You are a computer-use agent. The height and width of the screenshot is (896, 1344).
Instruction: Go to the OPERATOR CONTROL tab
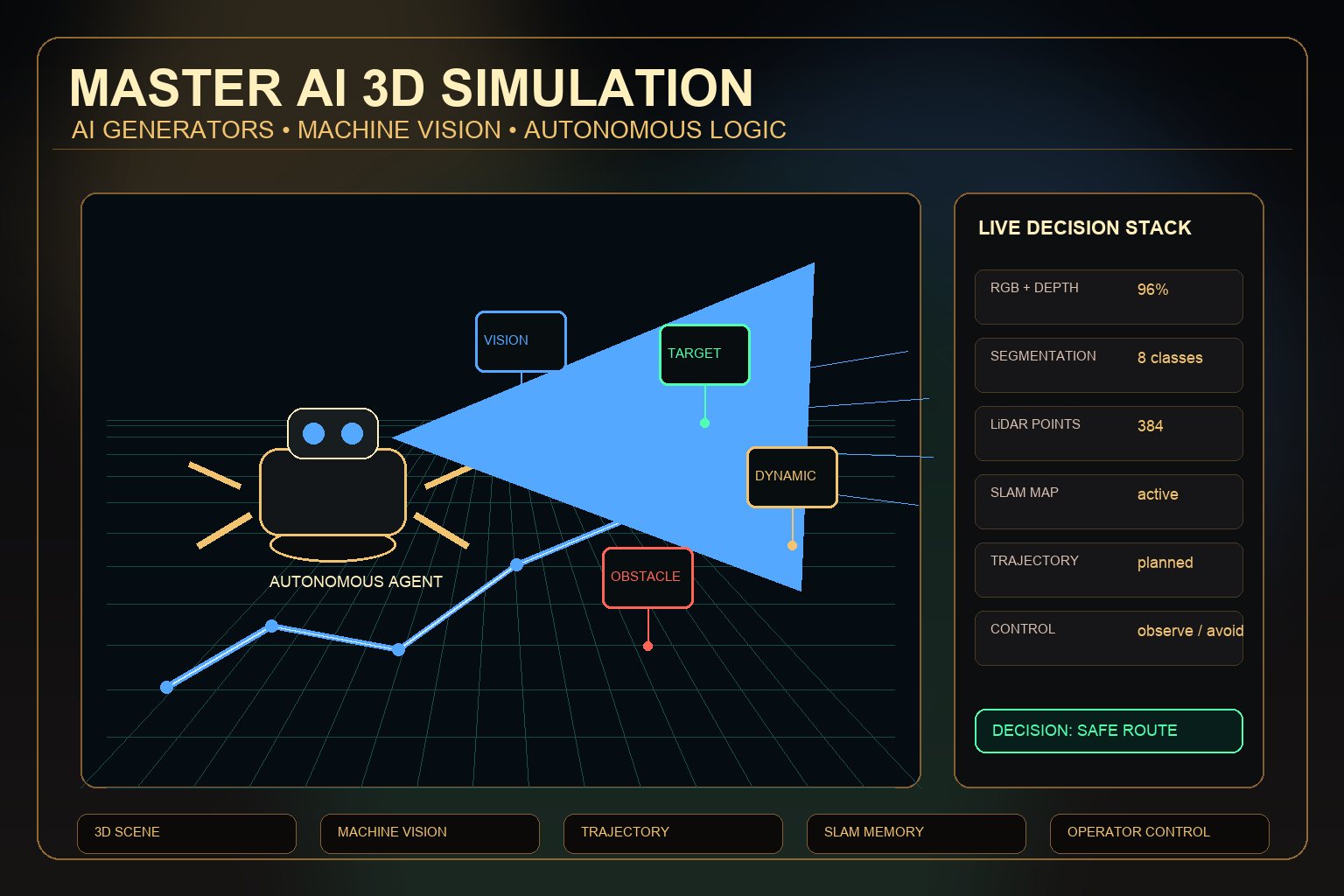coord(1159,833)
